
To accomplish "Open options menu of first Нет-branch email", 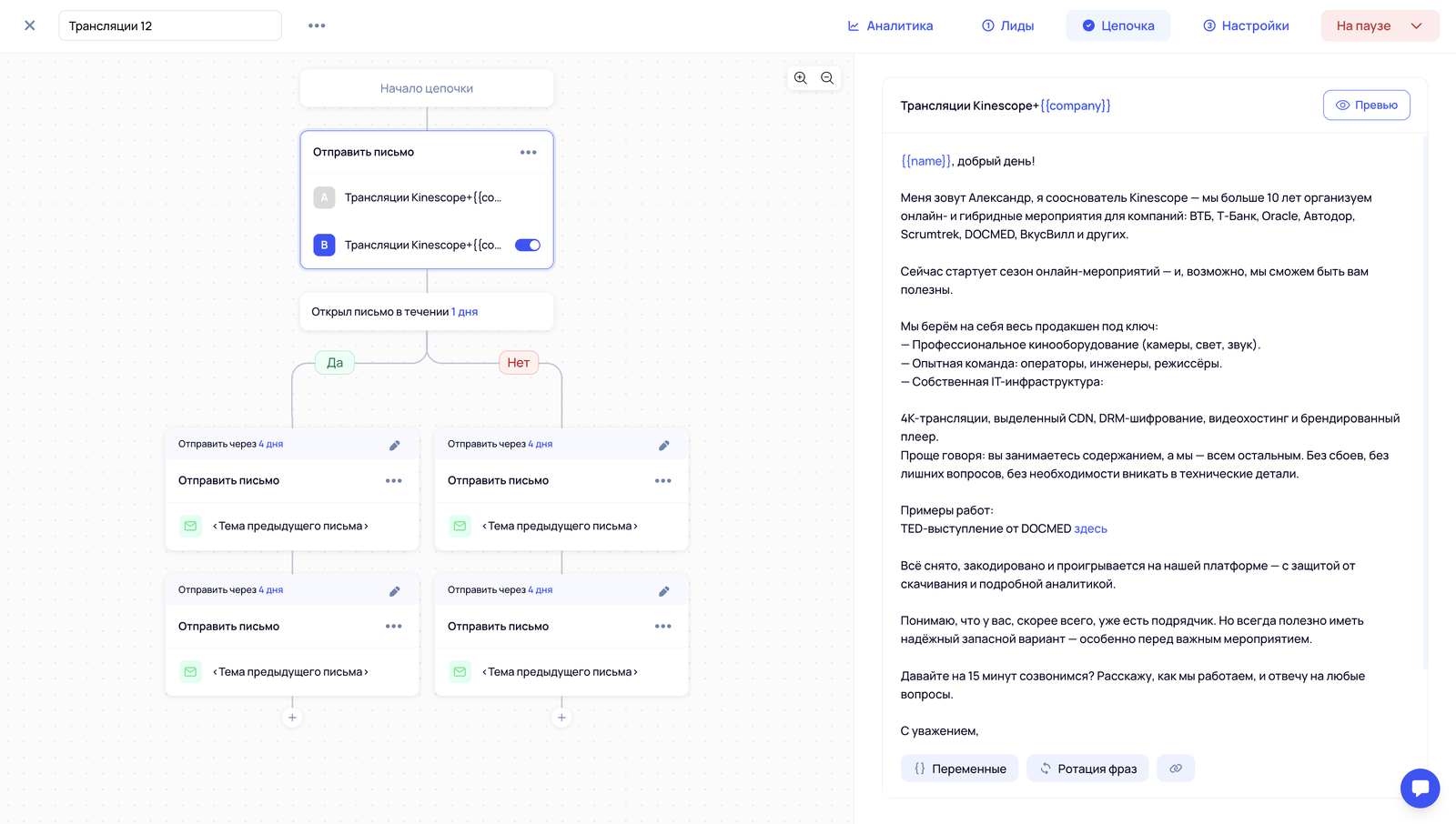I will 663,481.
